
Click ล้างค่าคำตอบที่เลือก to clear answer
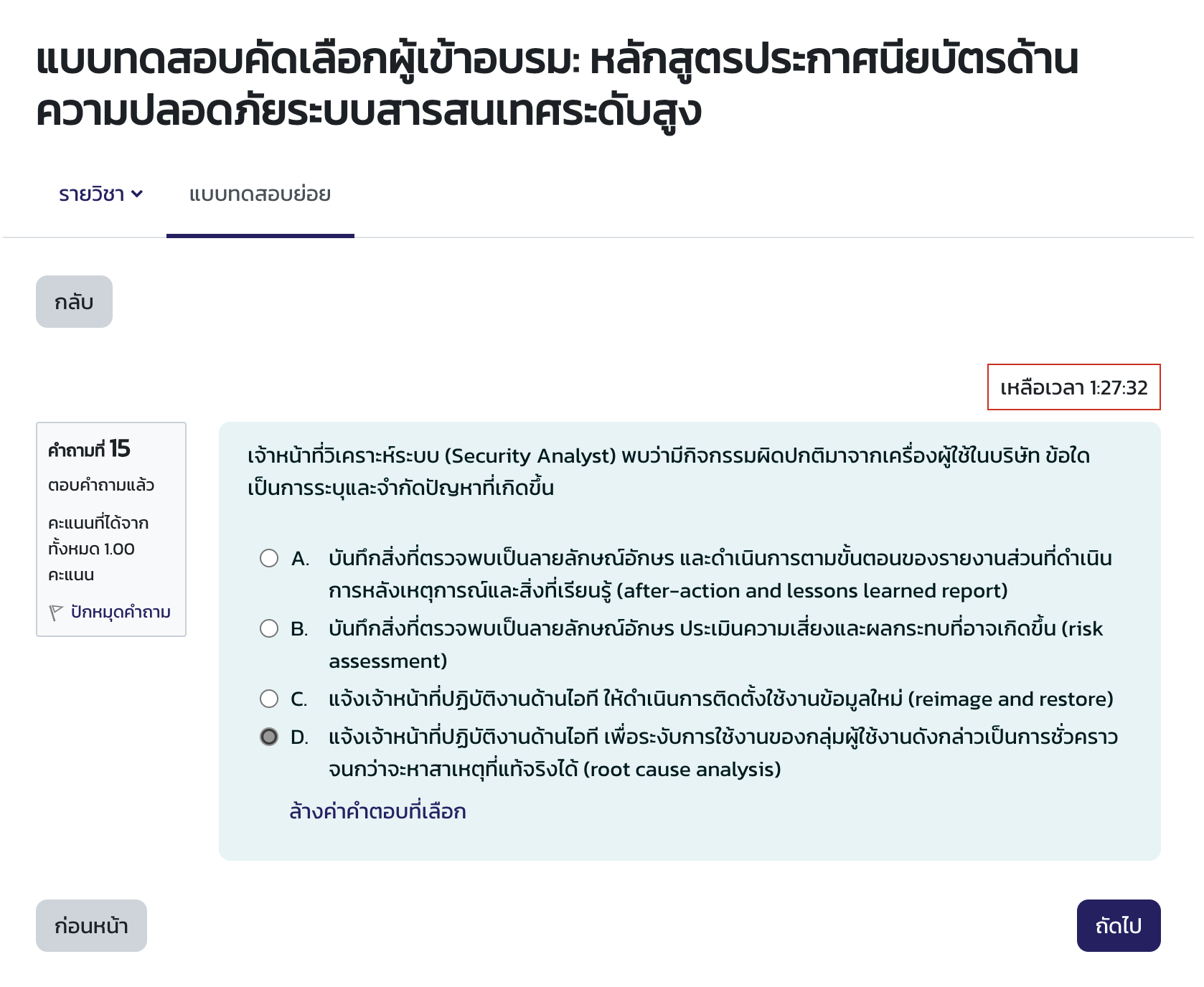click(378, 812)
